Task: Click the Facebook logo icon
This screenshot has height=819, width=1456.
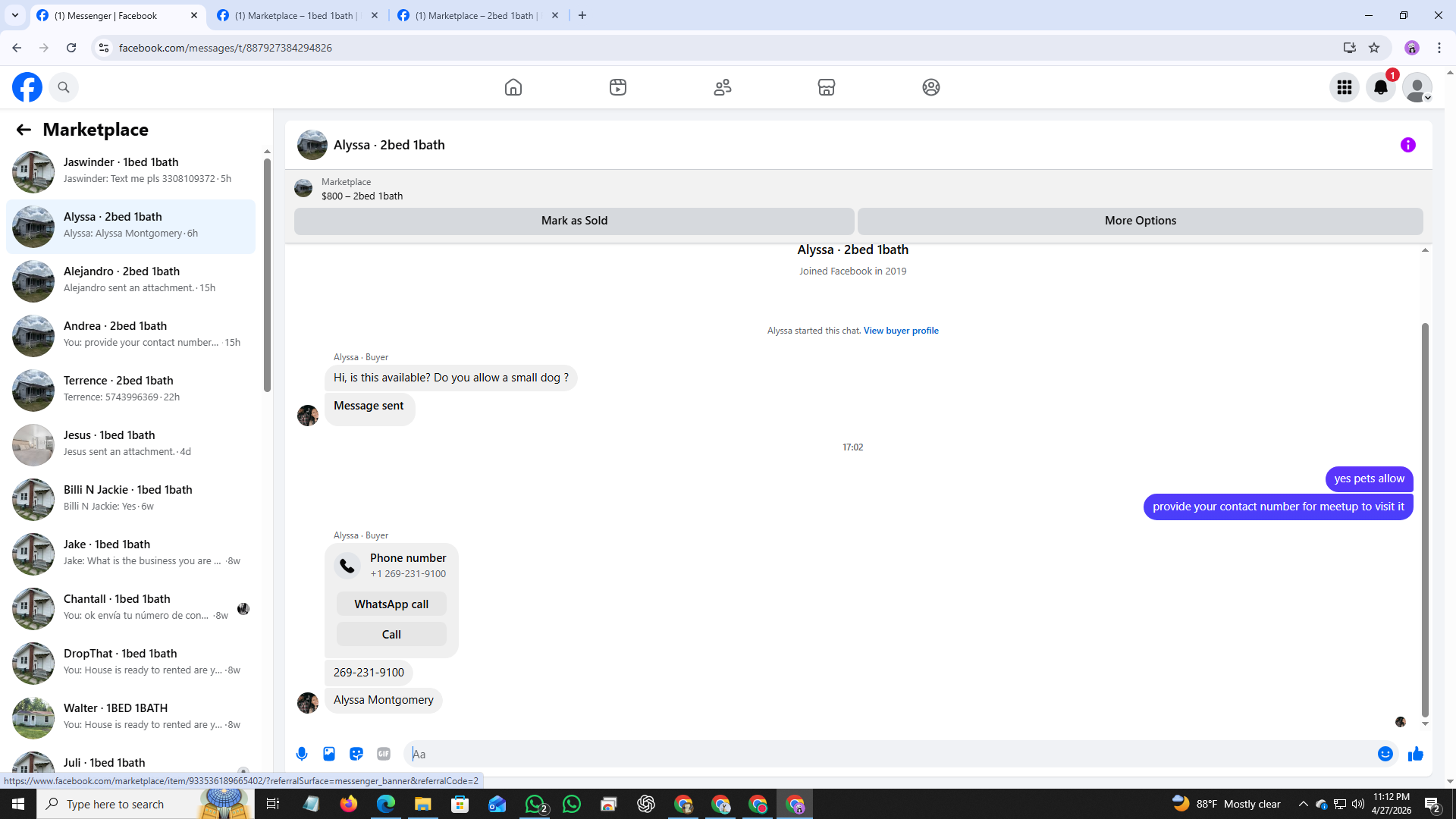Action: (x=27, y=87)
